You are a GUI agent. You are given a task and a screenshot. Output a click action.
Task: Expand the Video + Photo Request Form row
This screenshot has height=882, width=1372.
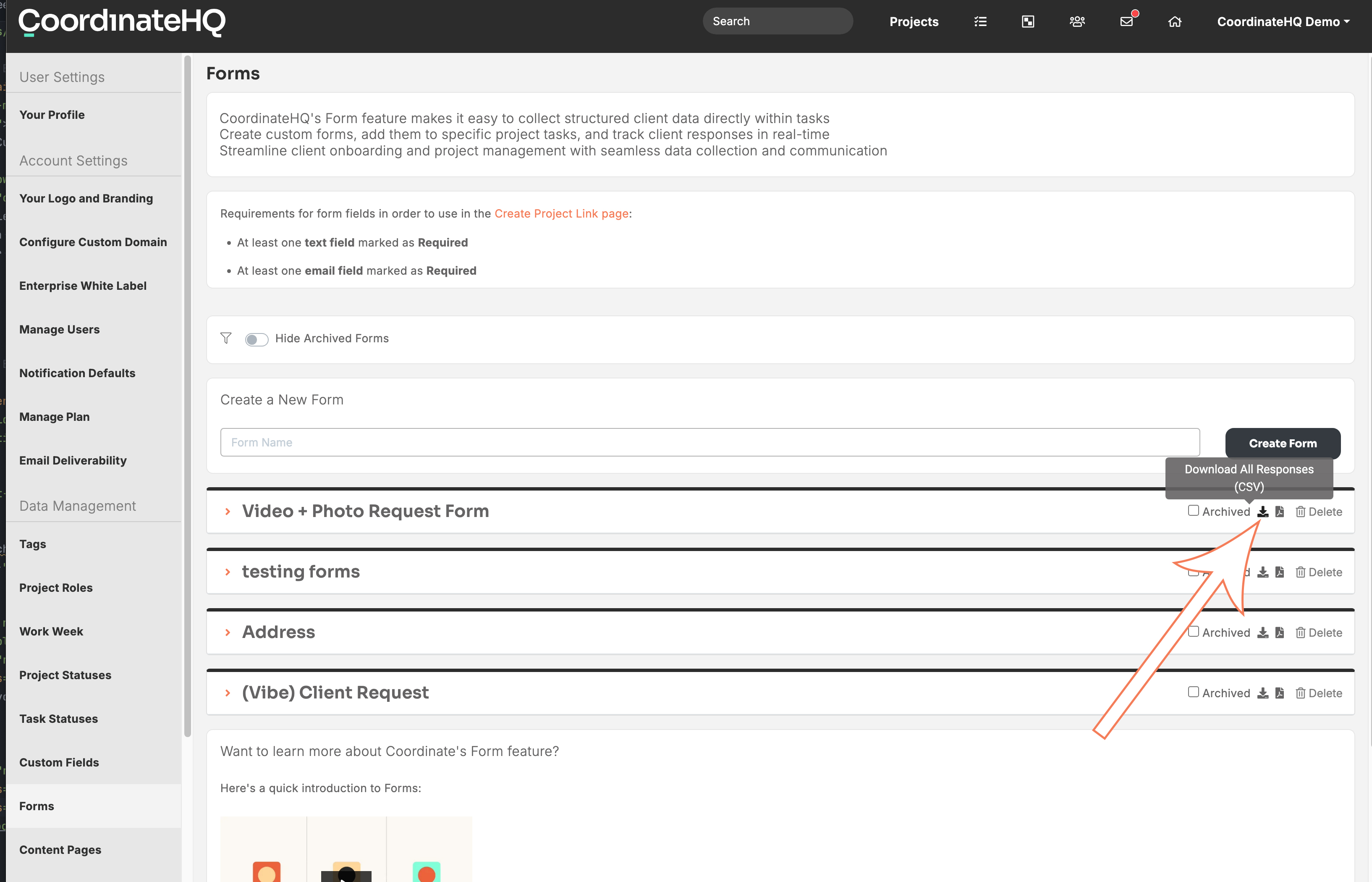(x=228, y=512)
